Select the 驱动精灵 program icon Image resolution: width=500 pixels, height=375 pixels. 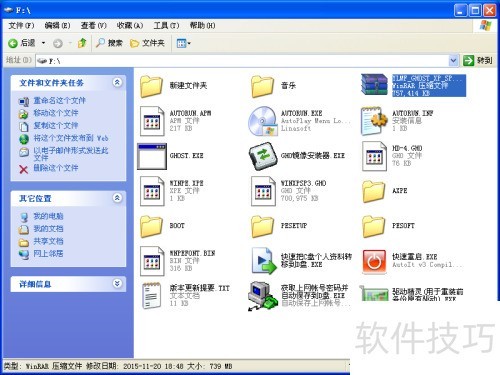[x=374, y=293]
